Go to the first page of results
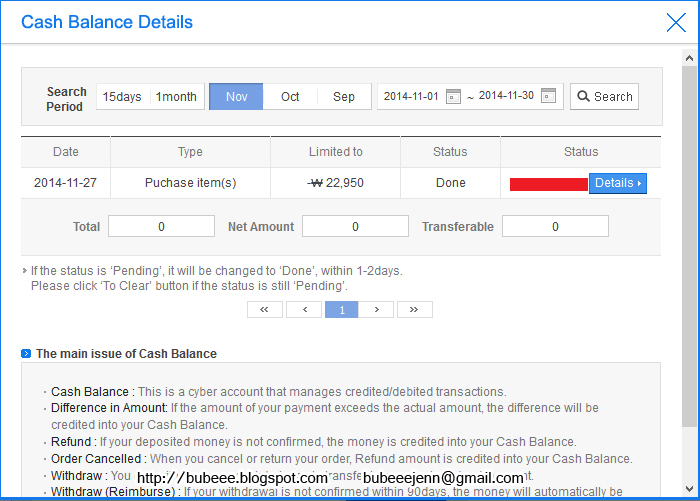The height and width of the screenshot is (501, 700). click(264, 310)
